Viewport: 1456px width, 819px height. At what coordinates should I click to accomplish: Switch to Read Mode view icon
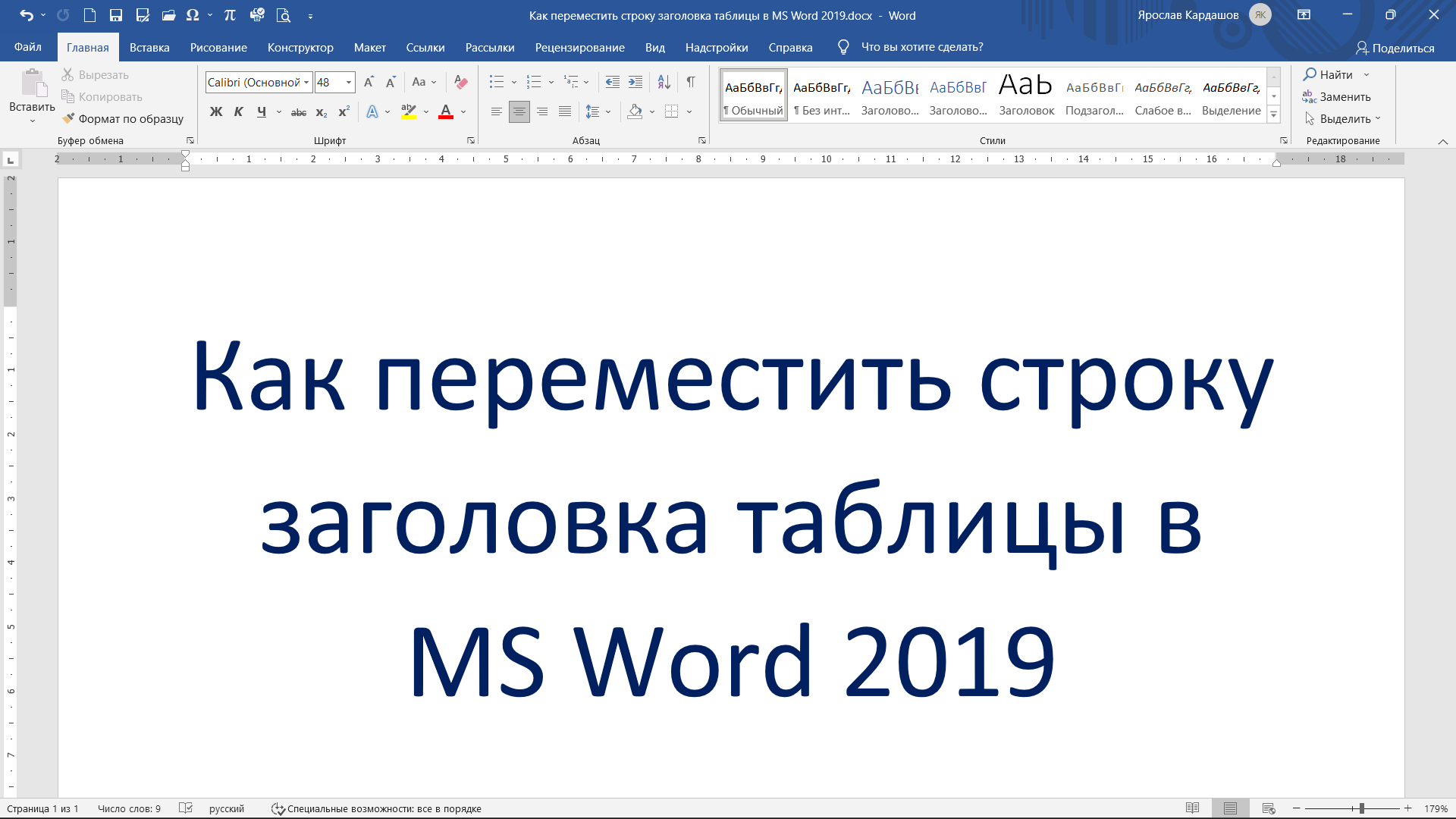pyautogui.click(x=1193, y=808)
